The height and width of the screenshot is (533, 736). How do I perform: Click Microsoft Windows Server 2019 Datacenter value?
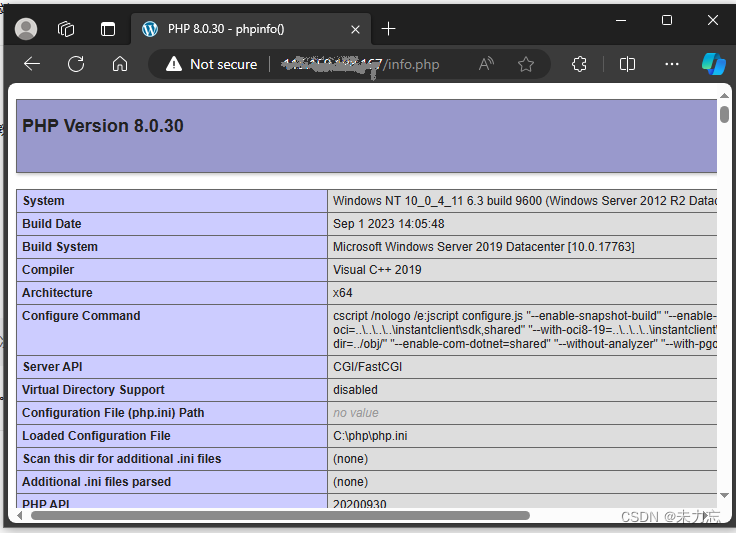tap(483, 247)
